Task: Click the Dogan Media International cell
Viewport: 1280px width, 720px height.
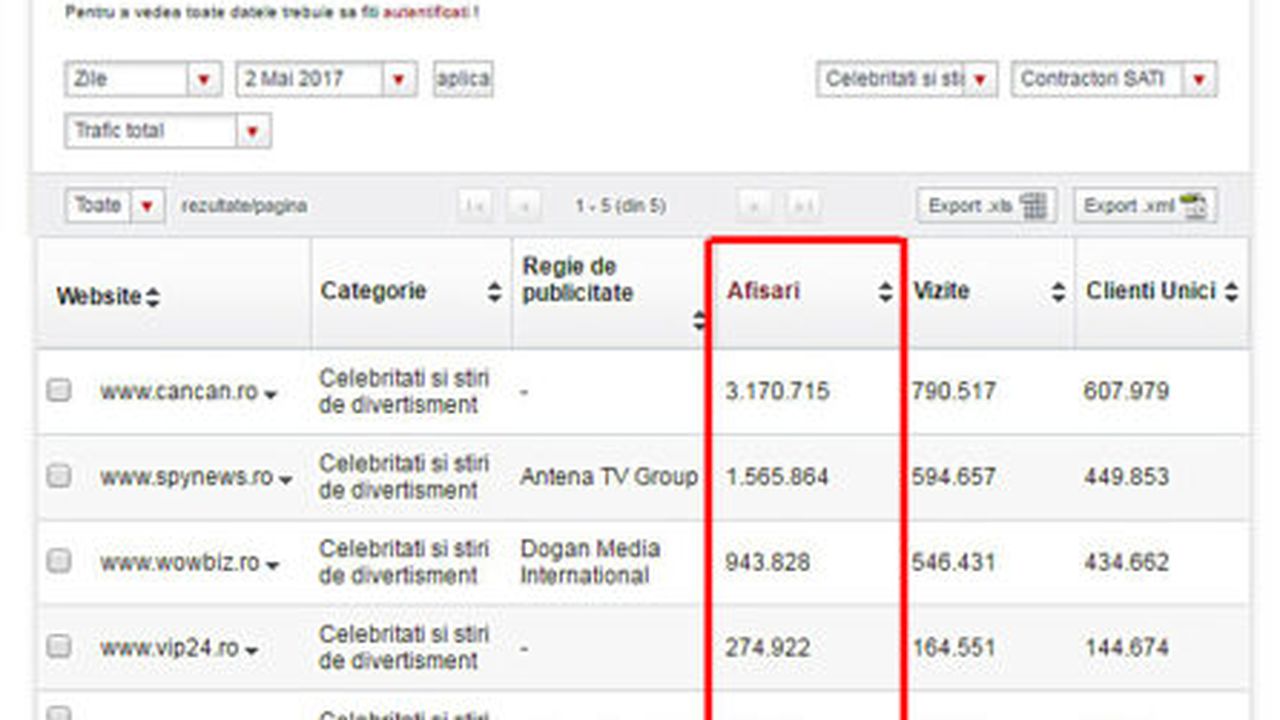Action: (x=590, y=562)
